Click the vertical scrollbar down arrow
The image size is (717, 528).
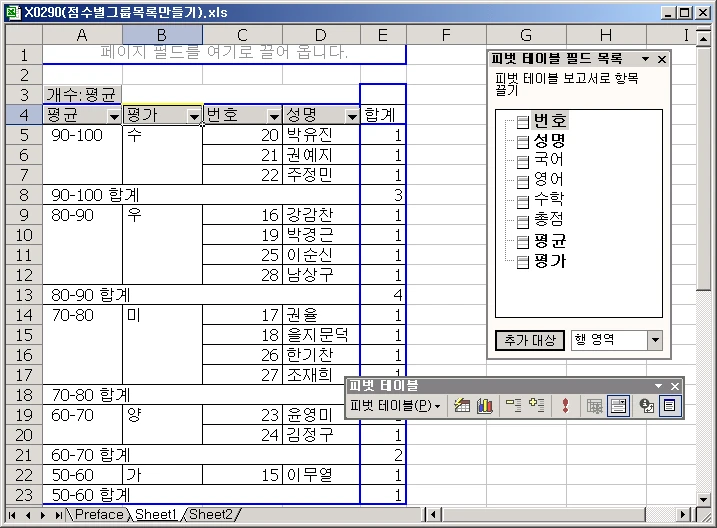tap(704, 499)
